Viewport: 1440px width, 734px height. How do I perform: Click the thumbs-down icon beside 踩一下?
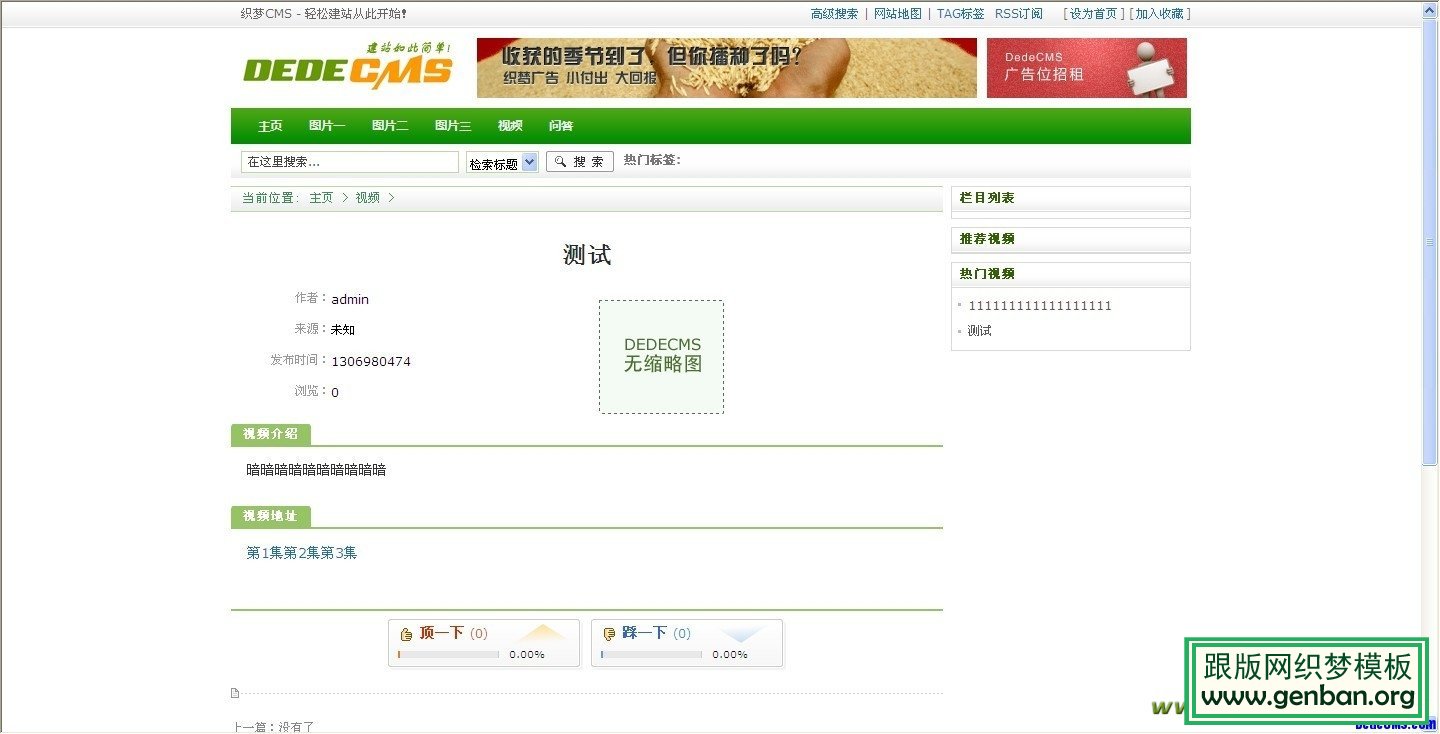(x=609, y=634)
